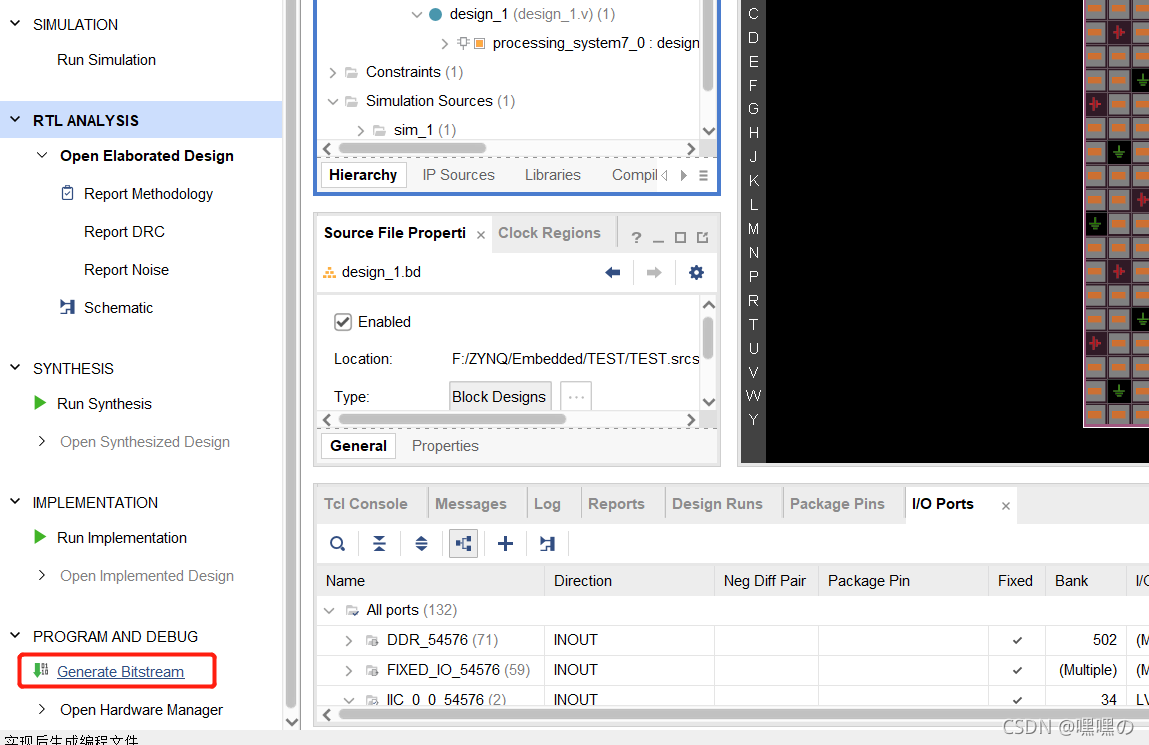Click the Sources panel horizontal scrollbar
The width and height of the screenshot is (1149, 745).
click(x=413, y=148)
